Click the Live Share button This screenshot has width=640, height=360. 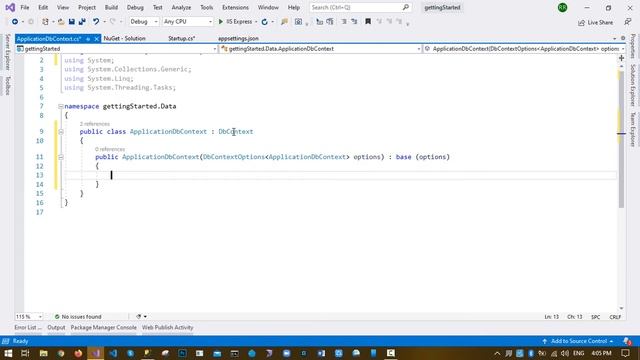pyautogui.click(x=595, y=22)
